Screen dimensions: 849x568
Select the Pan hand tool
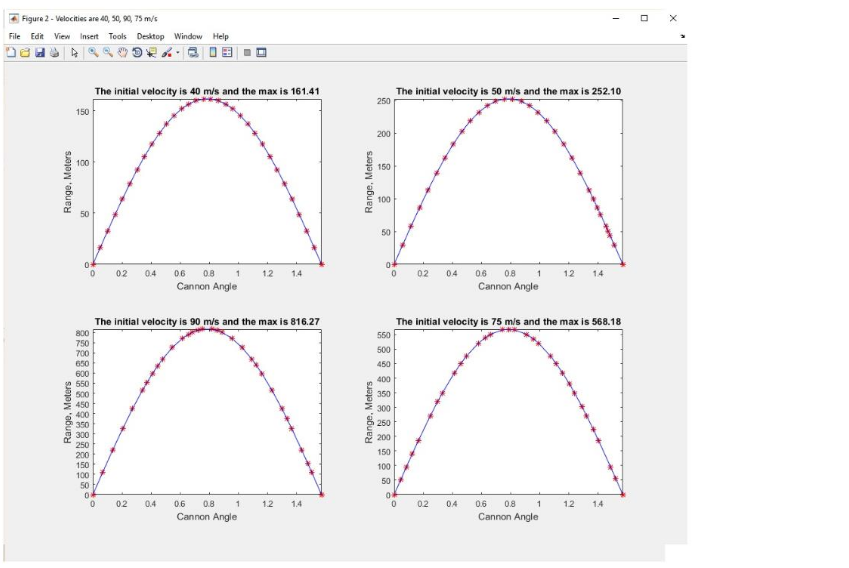[x=122, y=53]
